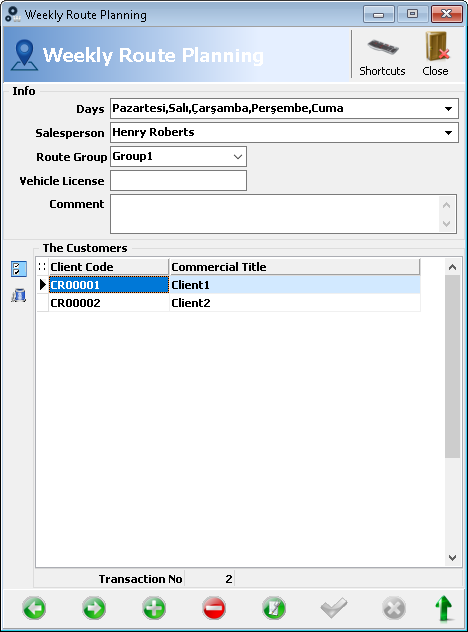468x632 pixels.
Task: Go to previous record with left arrow
Action: coord(34,608)
